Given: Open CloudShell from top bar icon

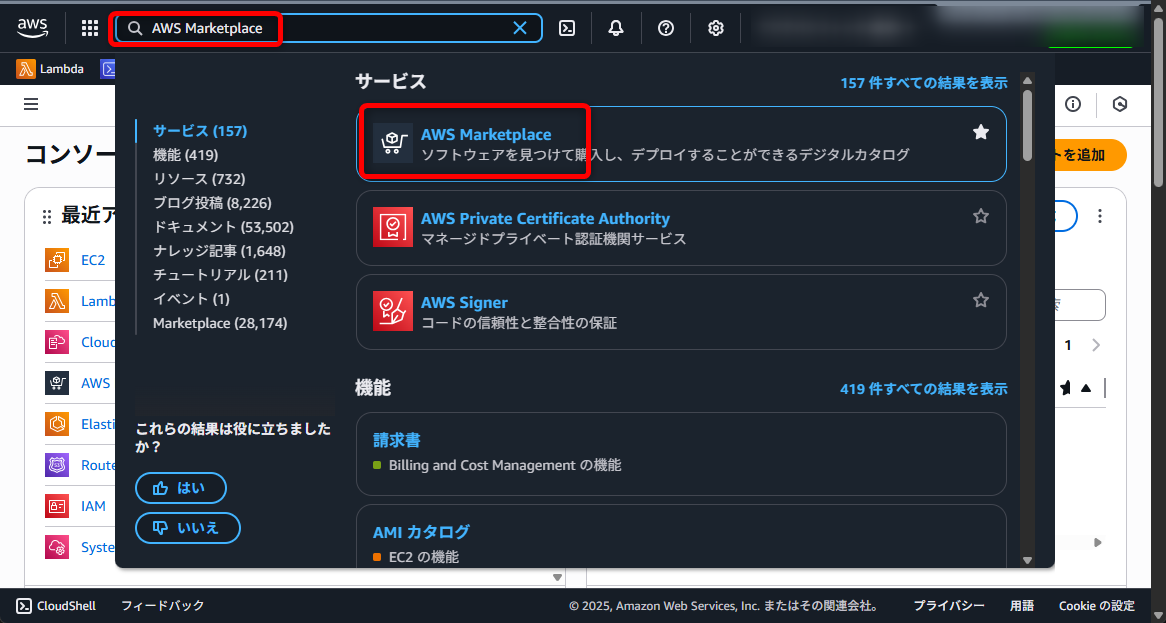Looking at the screenshot, I should tap(567, 28).
